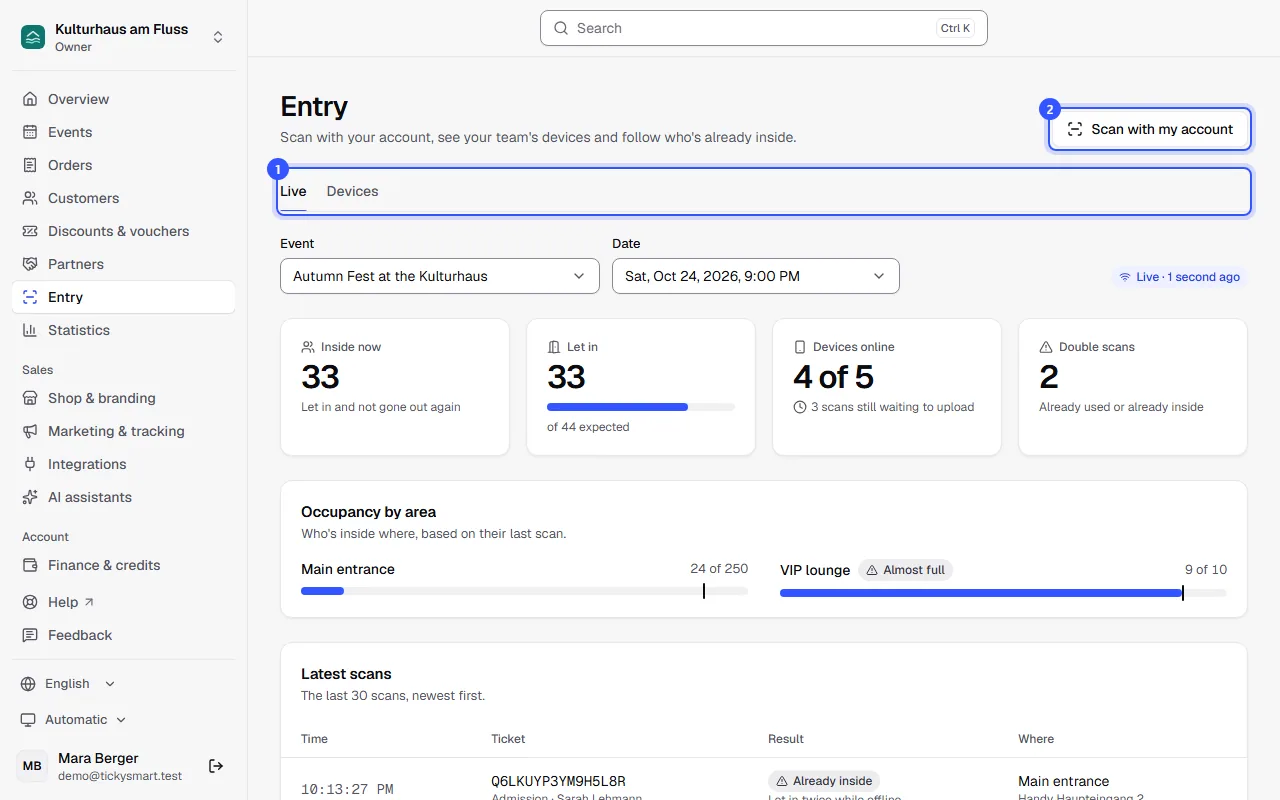Expand the Date selector Sat, Oct 24
The image size is (1280, 800).
756,276
